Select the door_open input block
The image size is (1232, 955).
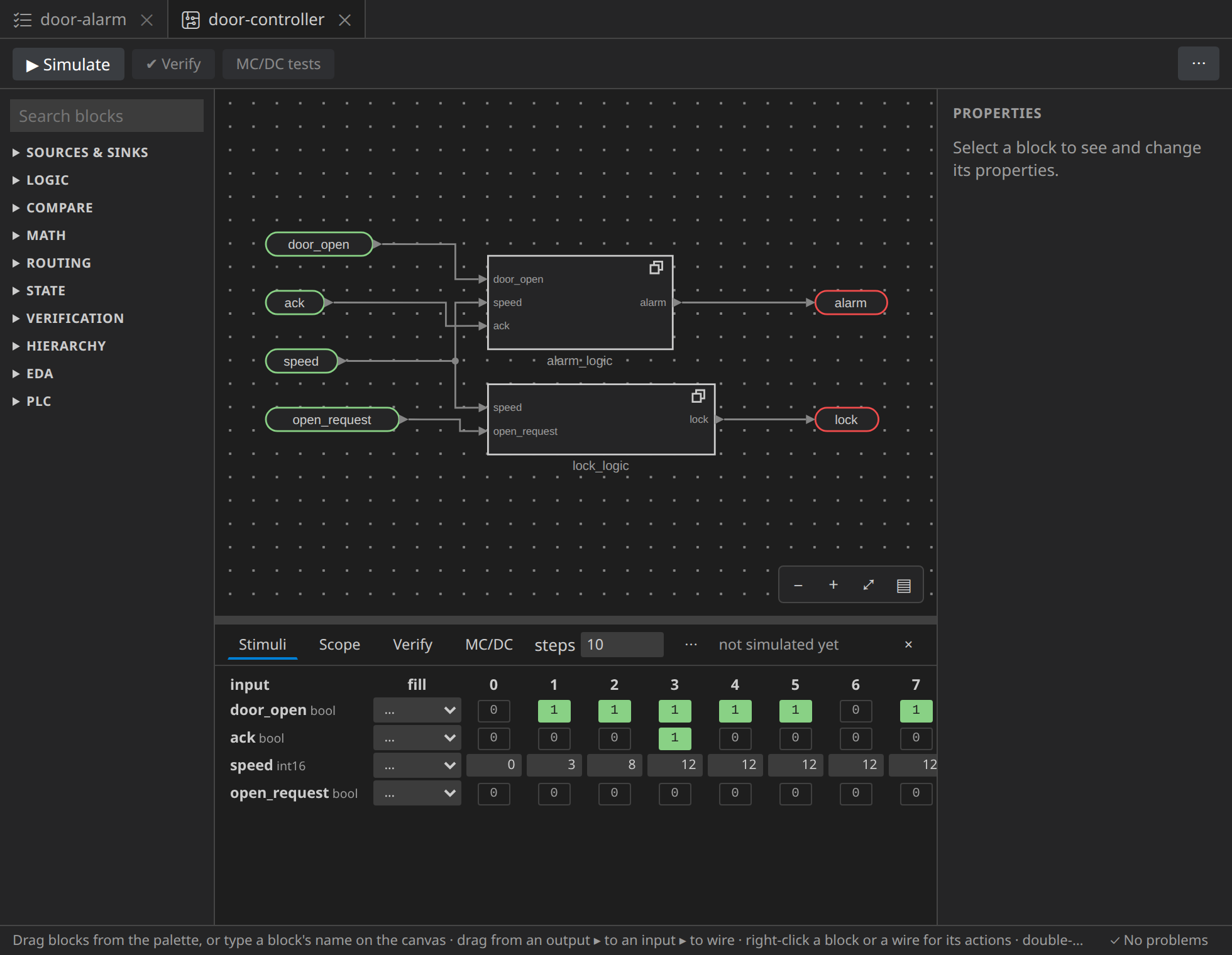319,244
